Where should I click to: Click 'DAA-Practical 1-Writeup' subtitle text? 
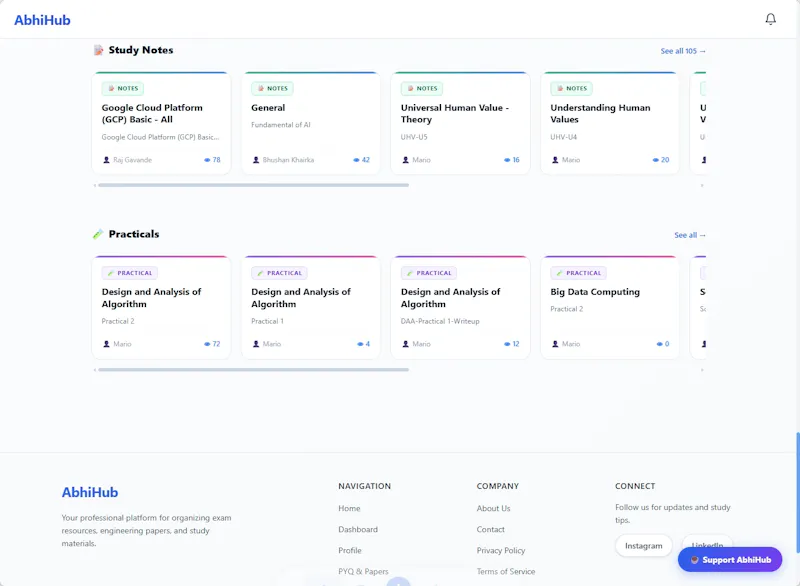point(440,321)
